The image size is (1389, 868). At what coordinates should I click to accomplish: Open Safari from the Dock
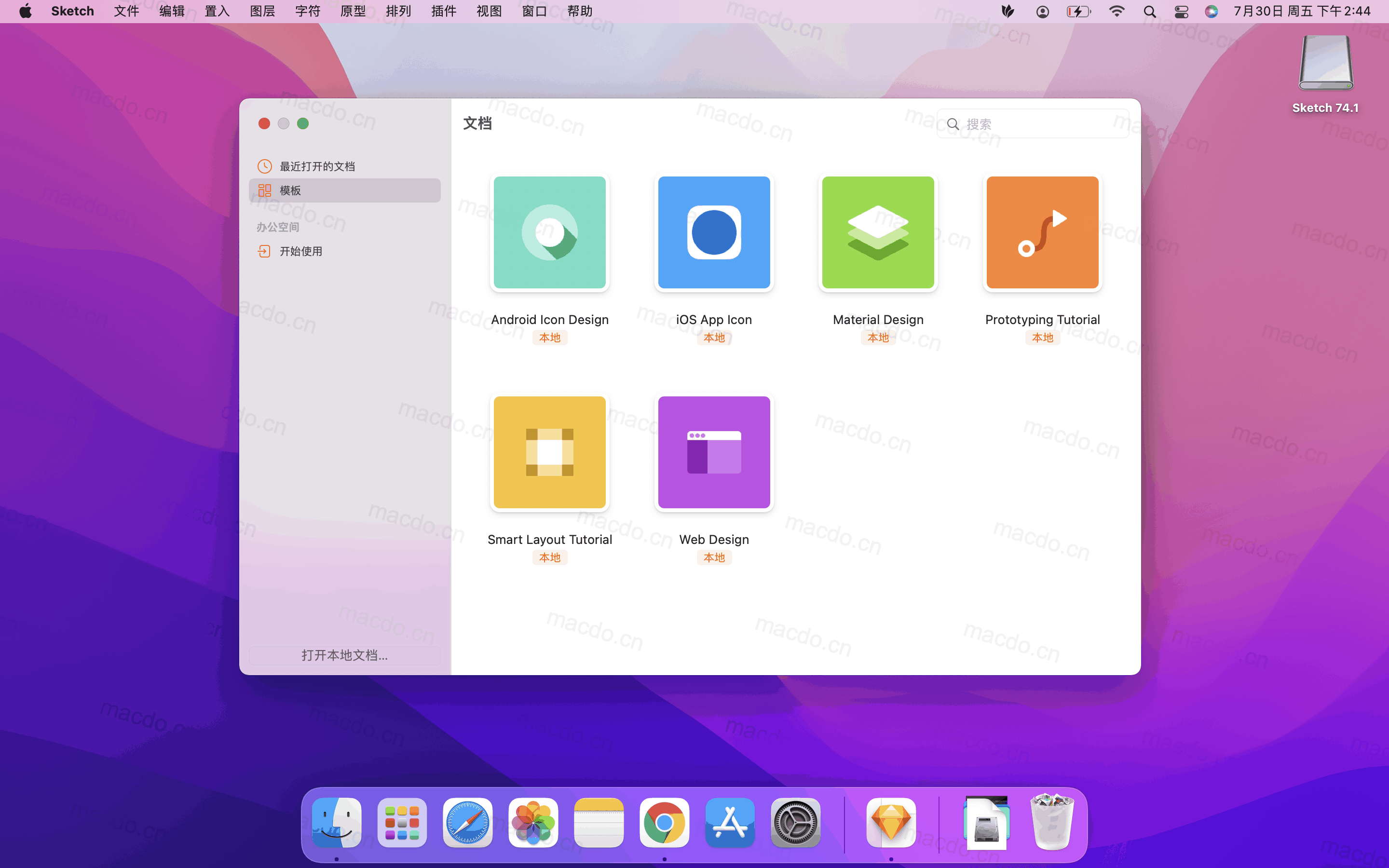click(468, 822)
